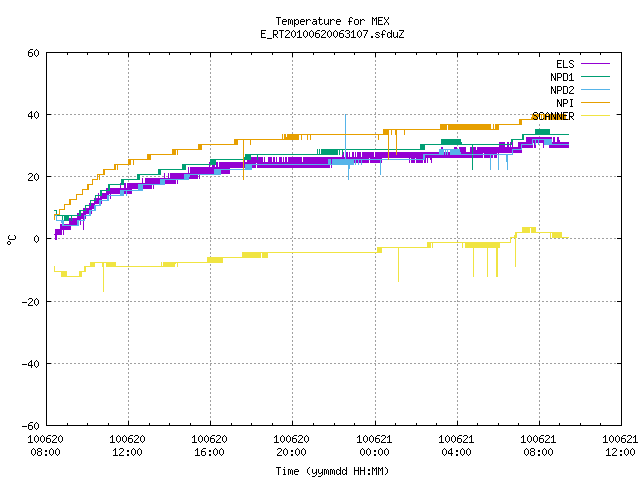Viewport: 640px width, 480px height.
Task: Click the x-axis label 100620 16:00
Action: click(x=209, y=446)
